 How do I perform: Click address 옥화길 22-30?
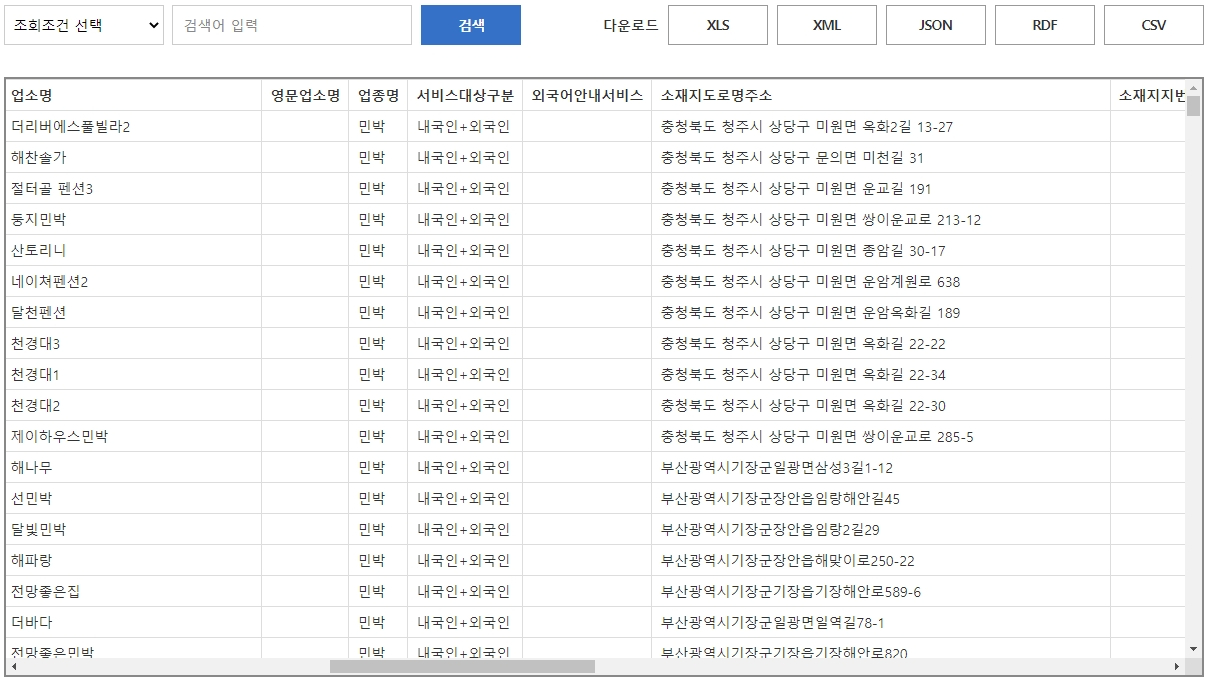click(904, 405)
